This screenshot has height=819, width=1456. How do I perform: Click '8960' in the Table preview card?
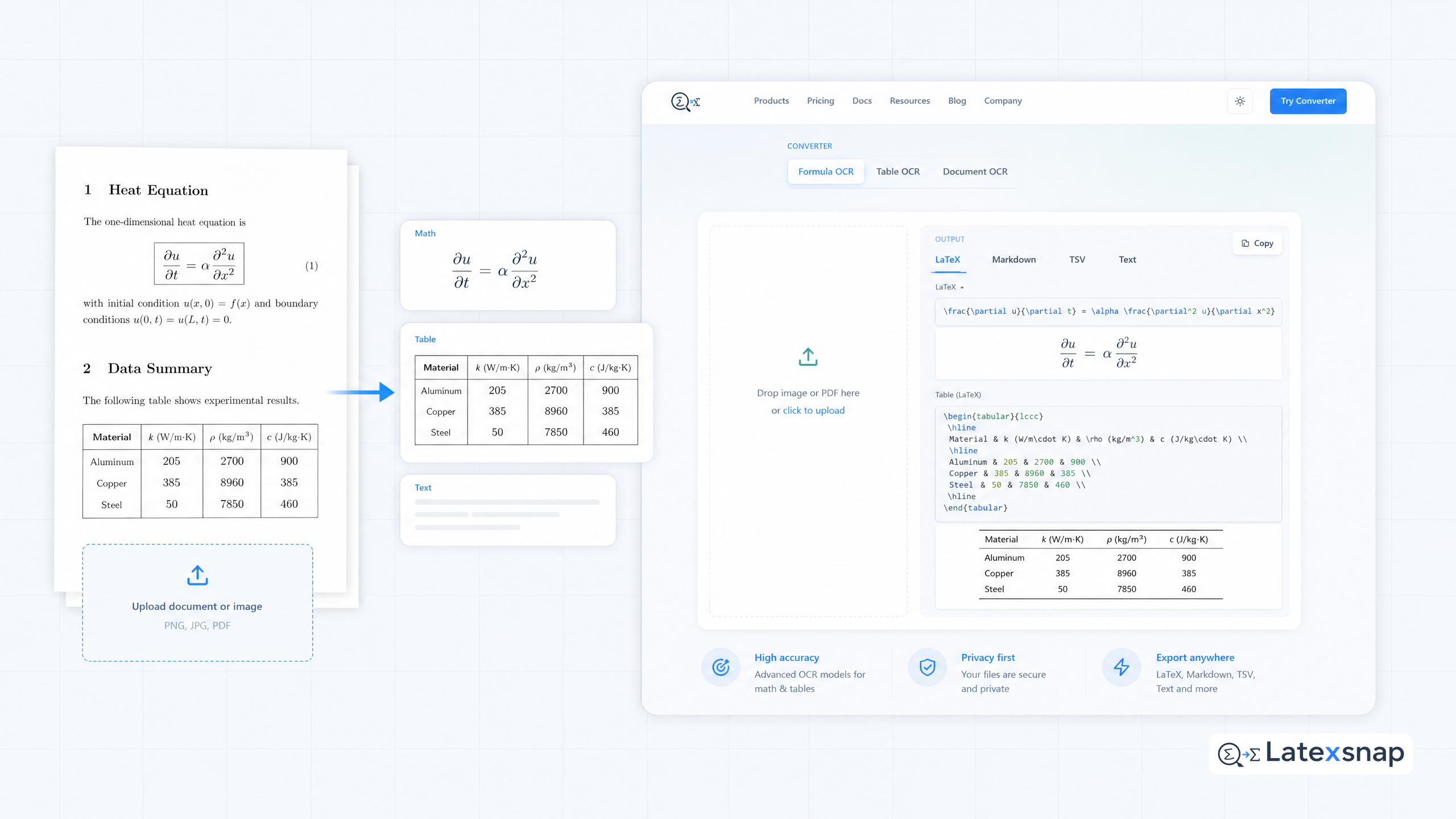coord(556,411)
